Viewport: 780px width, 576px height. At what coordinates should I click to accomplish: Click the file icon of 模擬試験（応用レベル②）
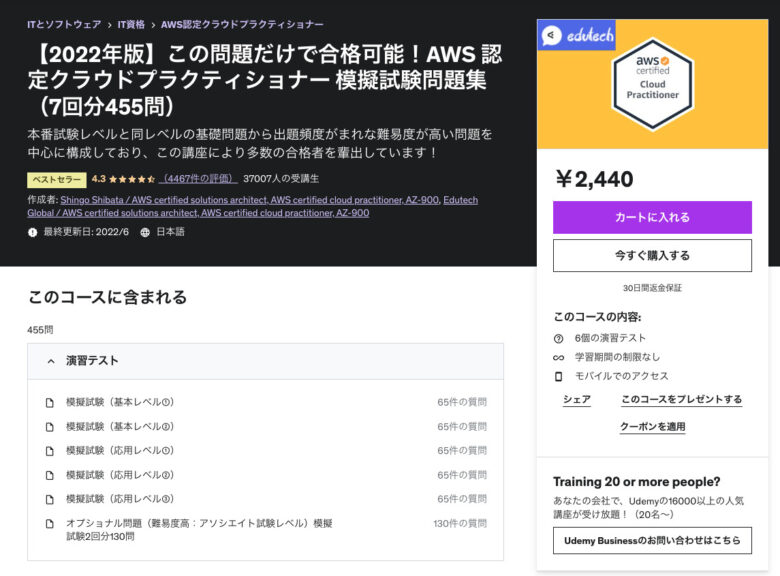tap(49, 475)
